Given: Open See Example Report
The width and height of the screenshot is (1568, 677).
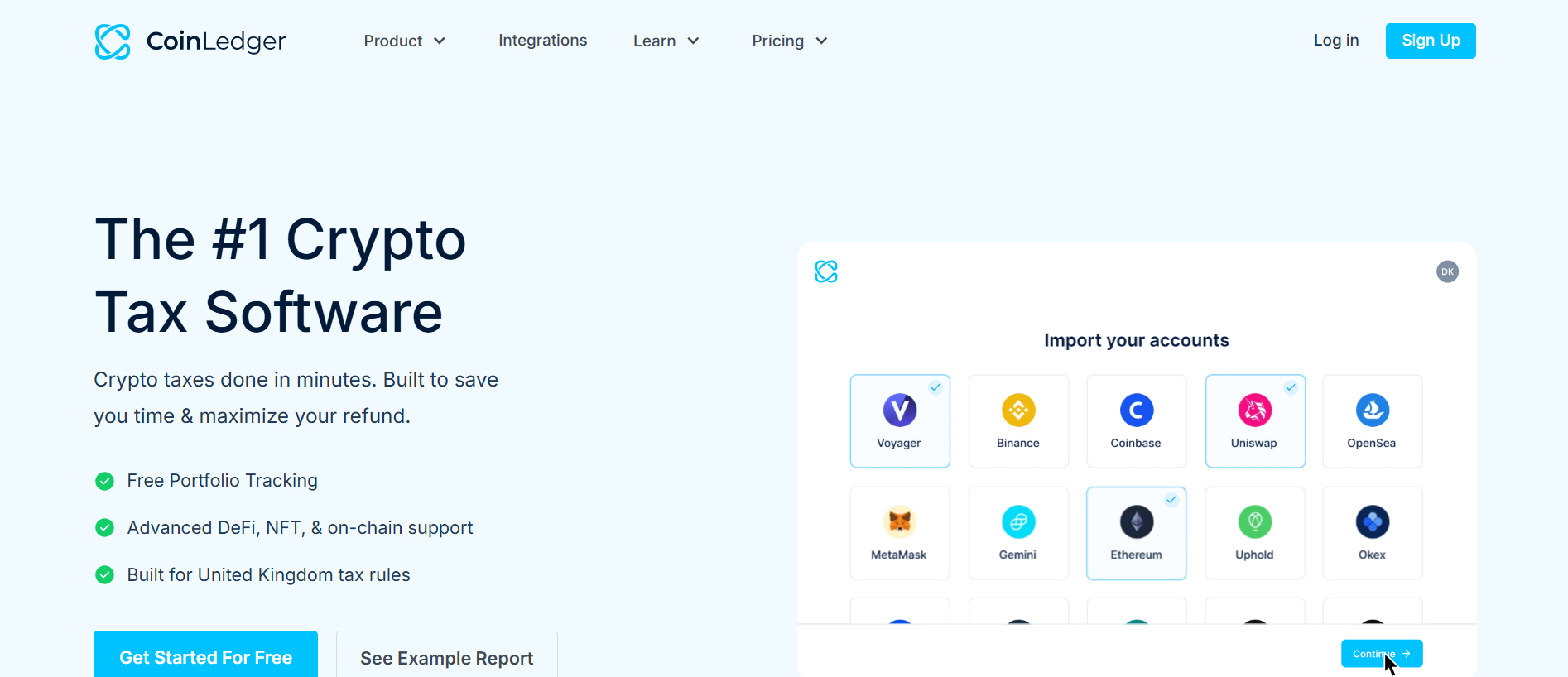Looking at the screenshot, I should pos(447,655).
